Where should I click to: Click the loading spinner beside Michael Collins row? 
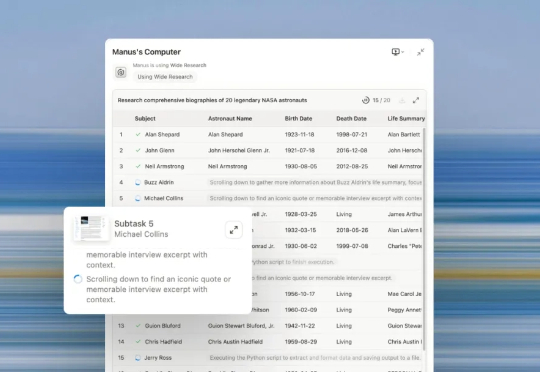click(x=138, y=198)
